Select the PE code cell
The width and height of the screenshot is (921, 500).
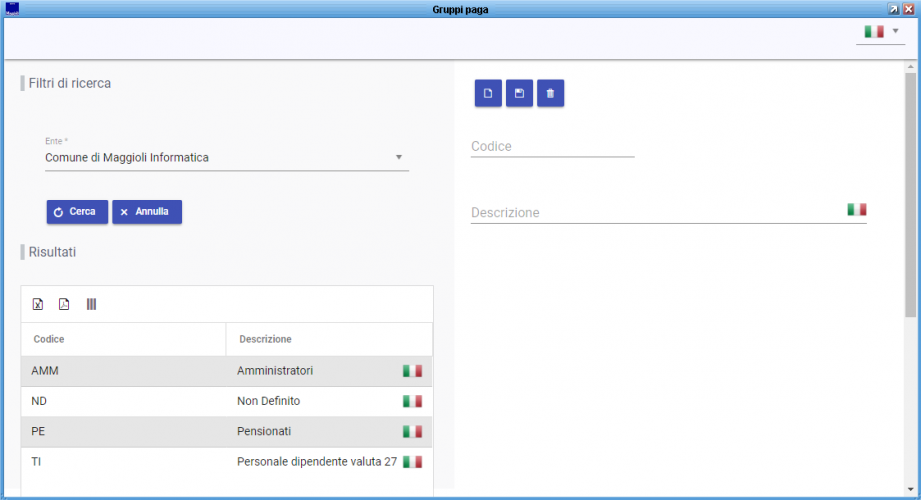pyautogui.click(x=123, y=431)
